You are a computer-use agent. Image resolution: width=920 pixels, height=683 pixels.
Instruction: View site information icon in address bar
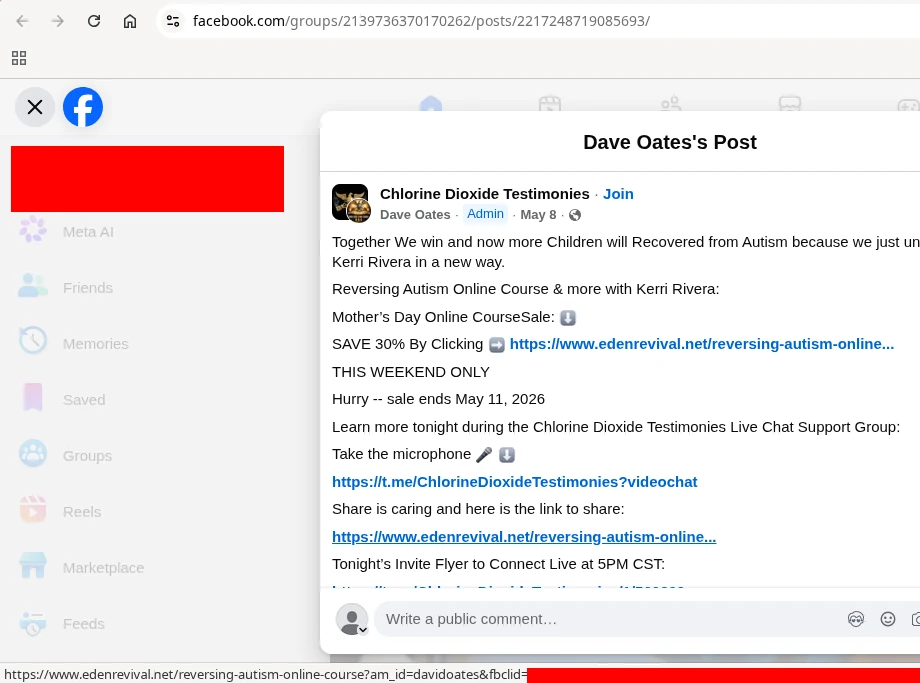pos(172,21)
